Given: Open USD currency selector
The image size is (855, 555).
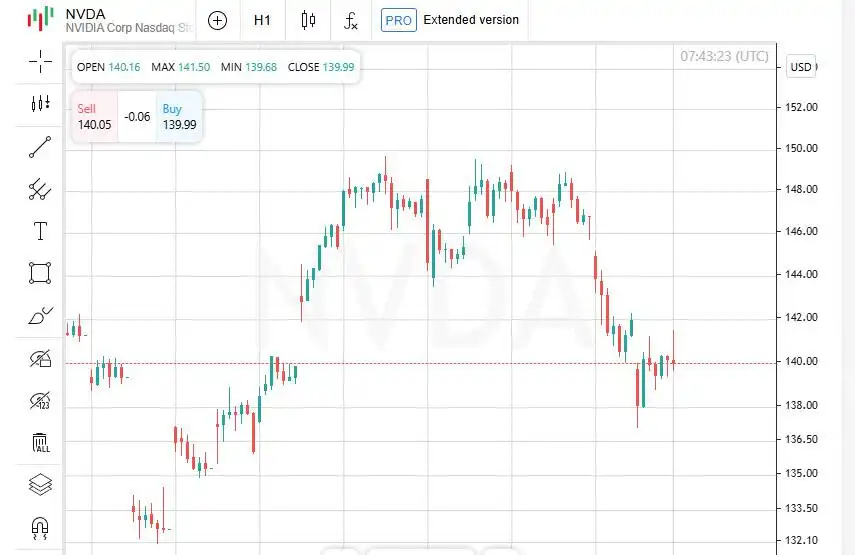Looking at the screenshot, I should [x=801, y=67].
